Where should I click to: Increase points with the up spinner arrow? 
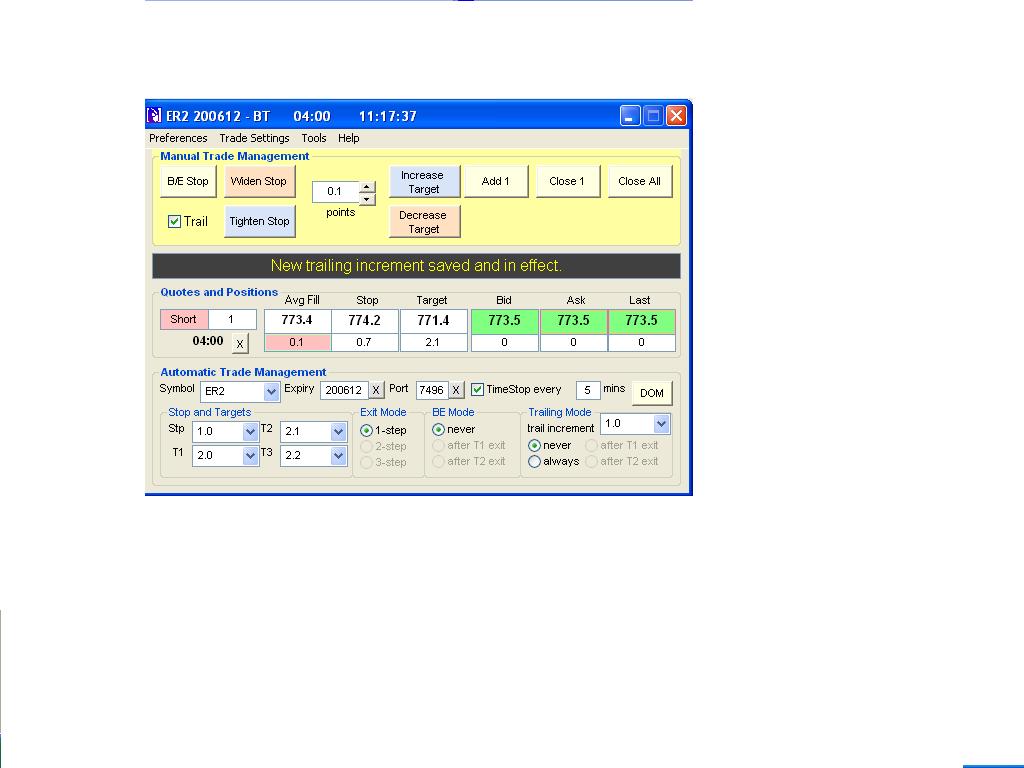tap(368, 187)
